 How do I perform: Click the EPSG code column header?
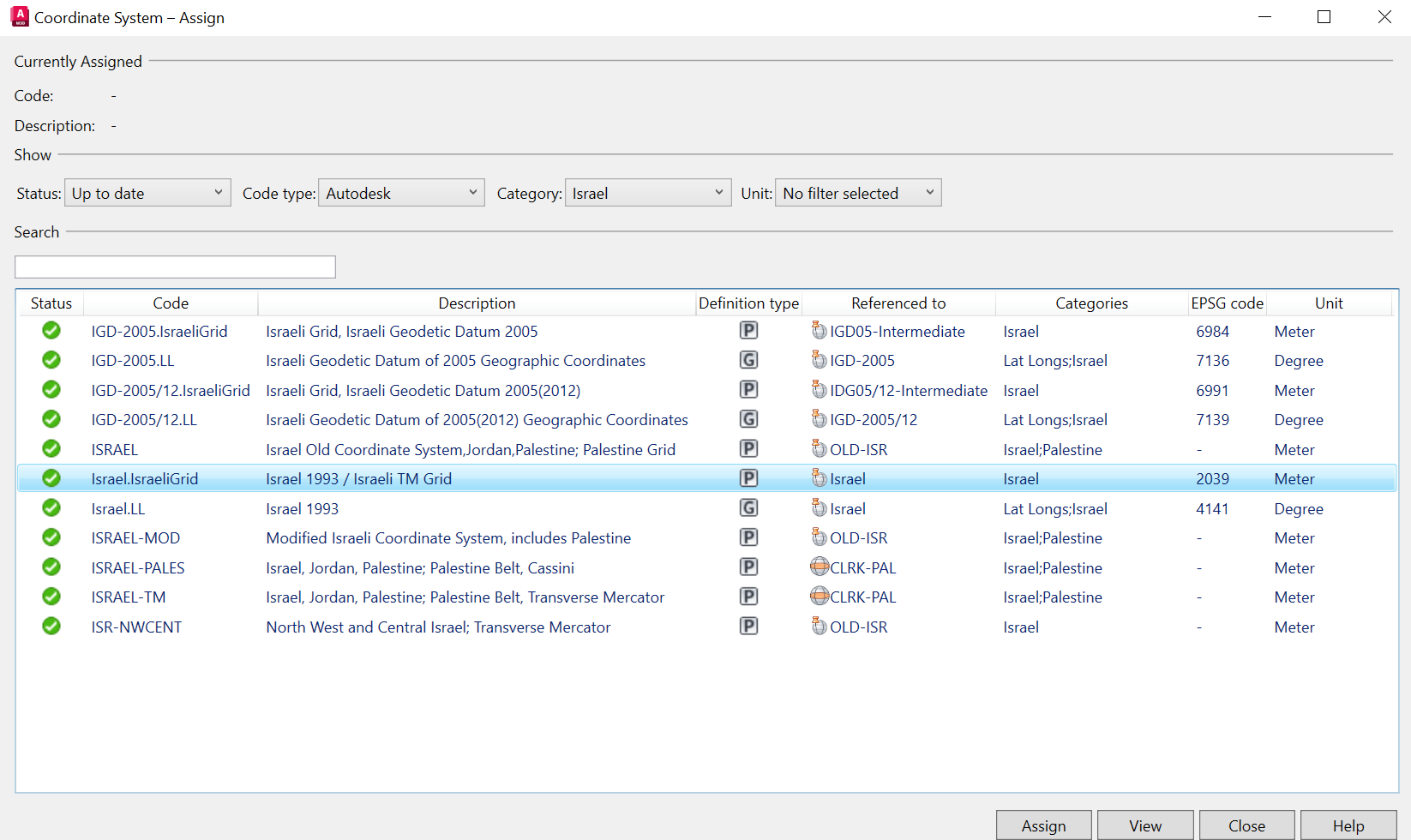point(1227,303)
